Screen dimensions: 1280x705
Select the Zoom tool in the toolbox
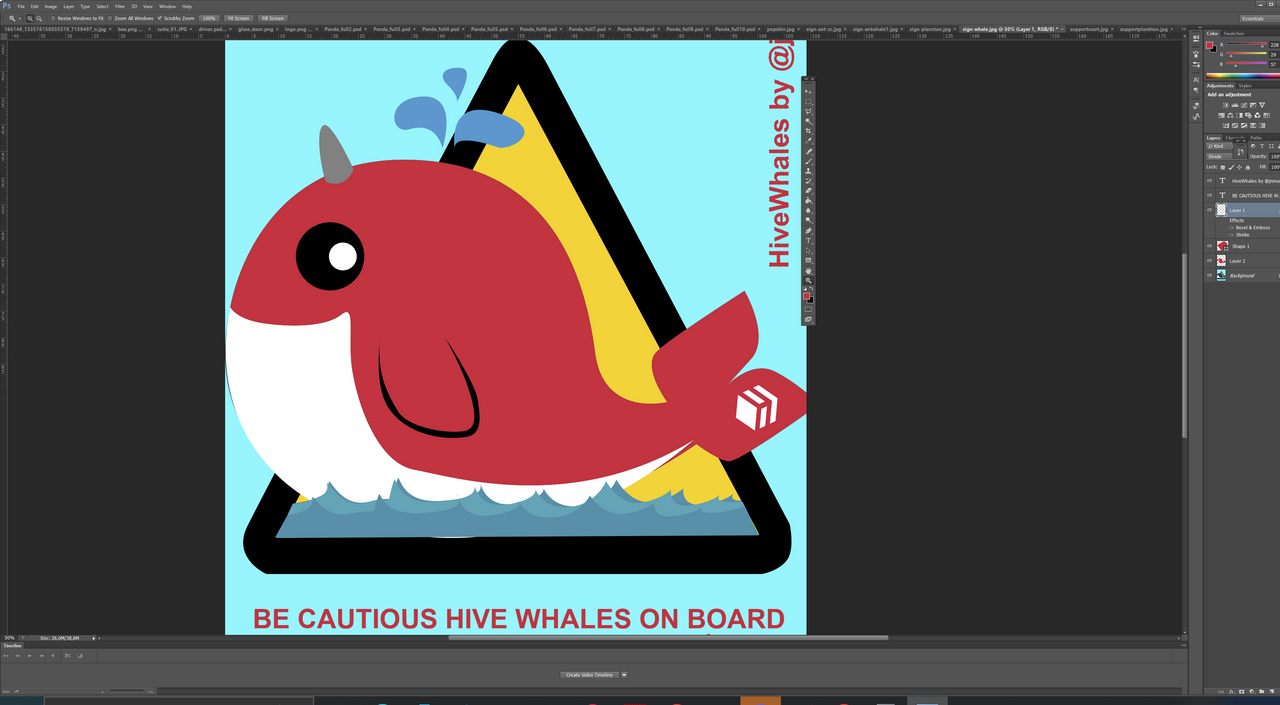pos(809,281)
